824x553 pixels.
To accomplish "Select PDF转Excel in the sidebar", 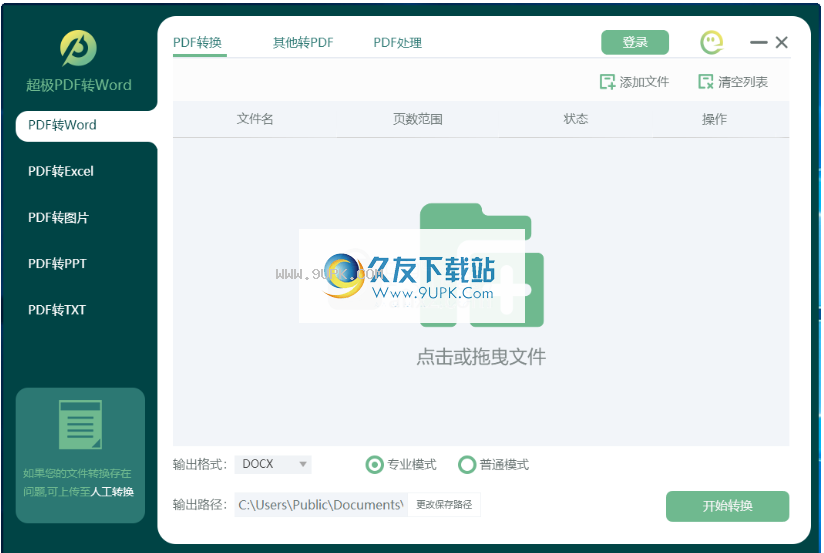I will pyautogui.click(x=61, y=171).
